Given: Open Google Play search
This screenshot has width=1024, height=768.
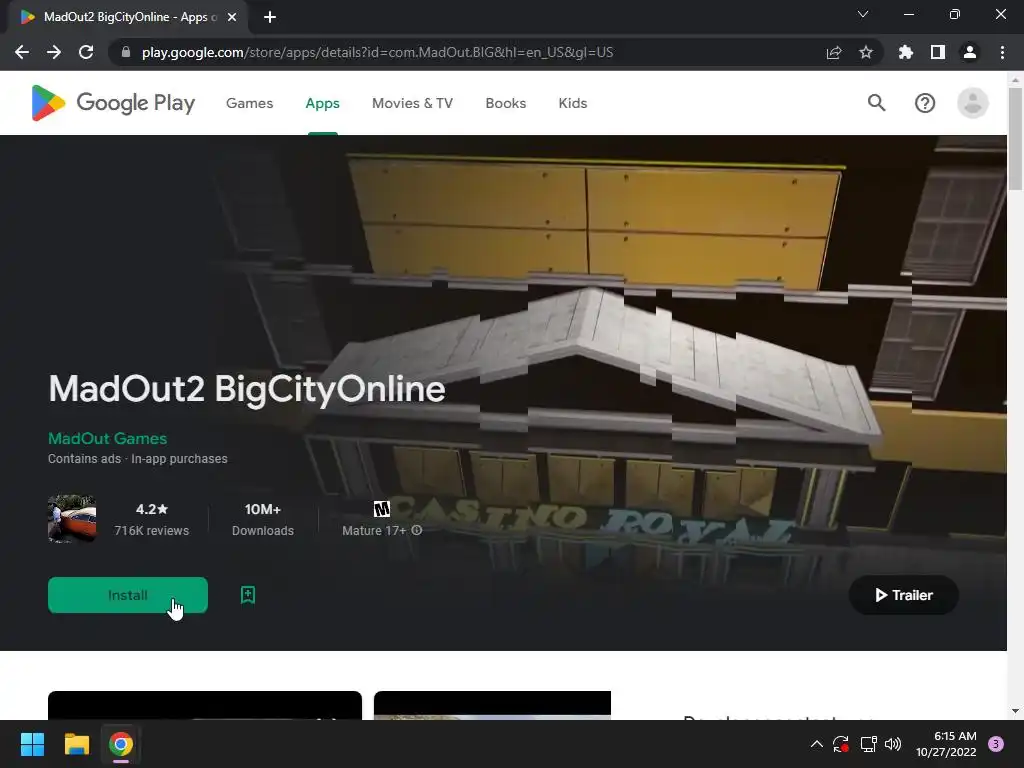Looking at the screenshot, I should click(876, 103).
